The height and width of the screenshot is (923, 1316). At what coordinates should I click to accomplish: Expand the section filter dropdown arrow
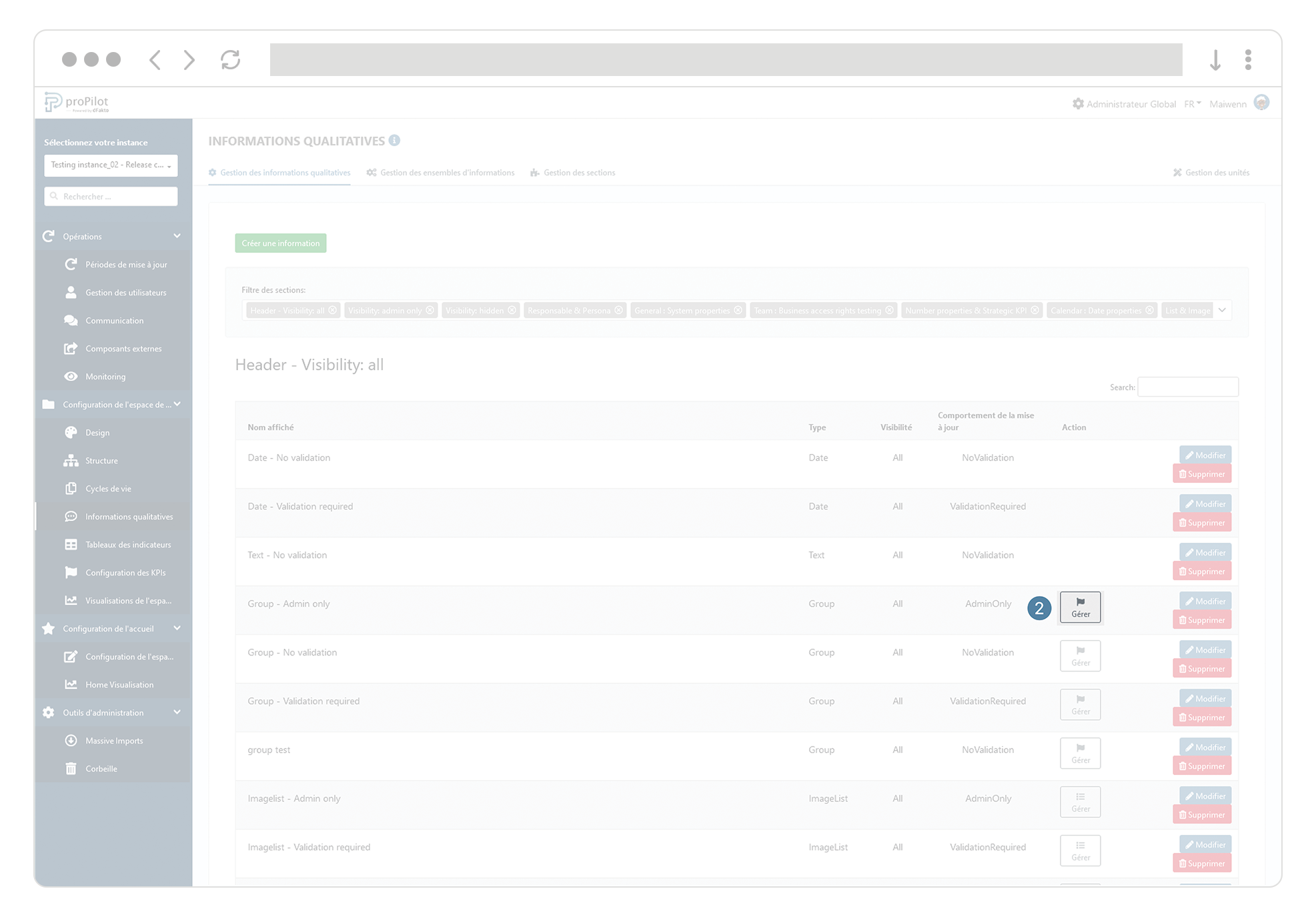pos(1222,310)
